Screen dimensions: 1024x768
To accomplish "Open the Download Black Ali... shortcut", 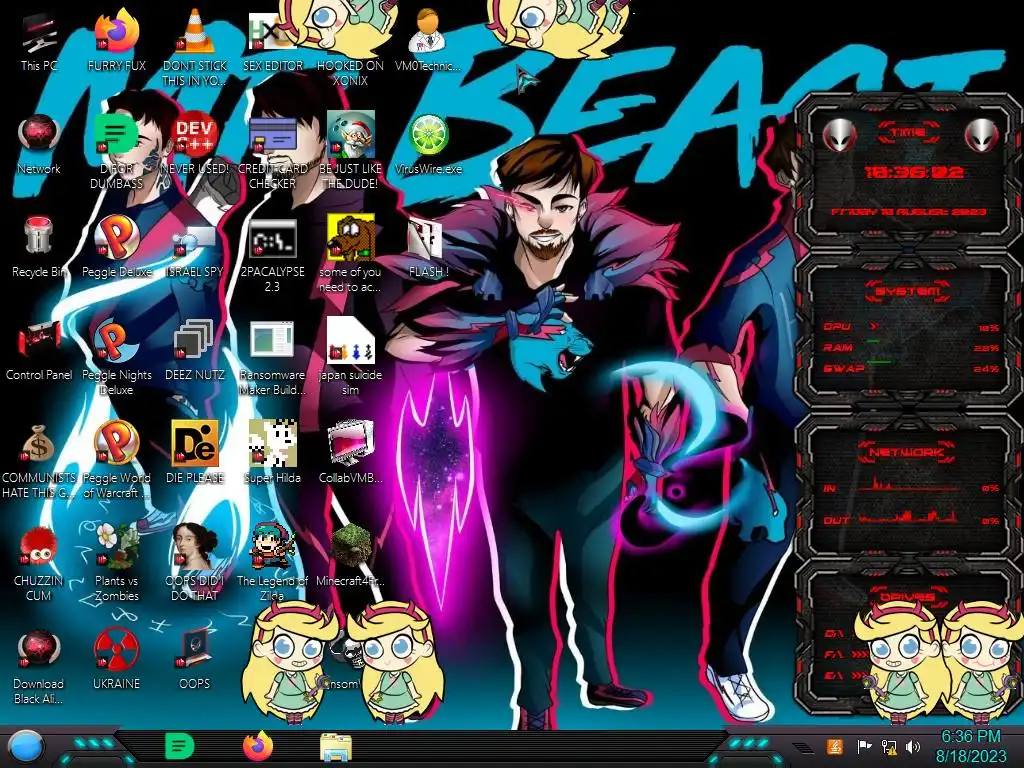I will click(39, 667).
